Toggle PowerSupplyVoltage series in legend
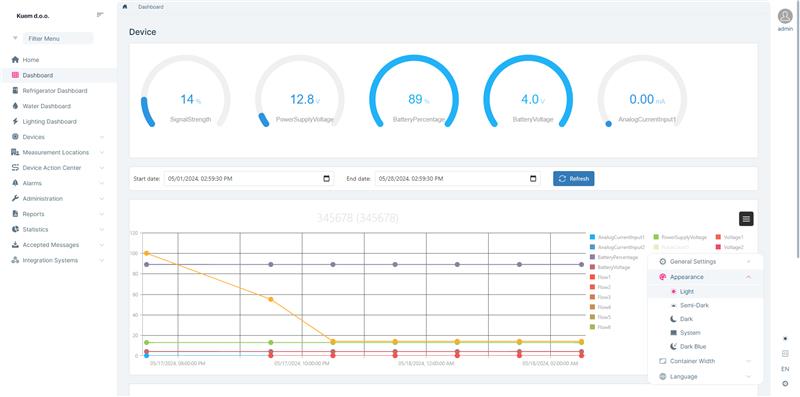 680,237
